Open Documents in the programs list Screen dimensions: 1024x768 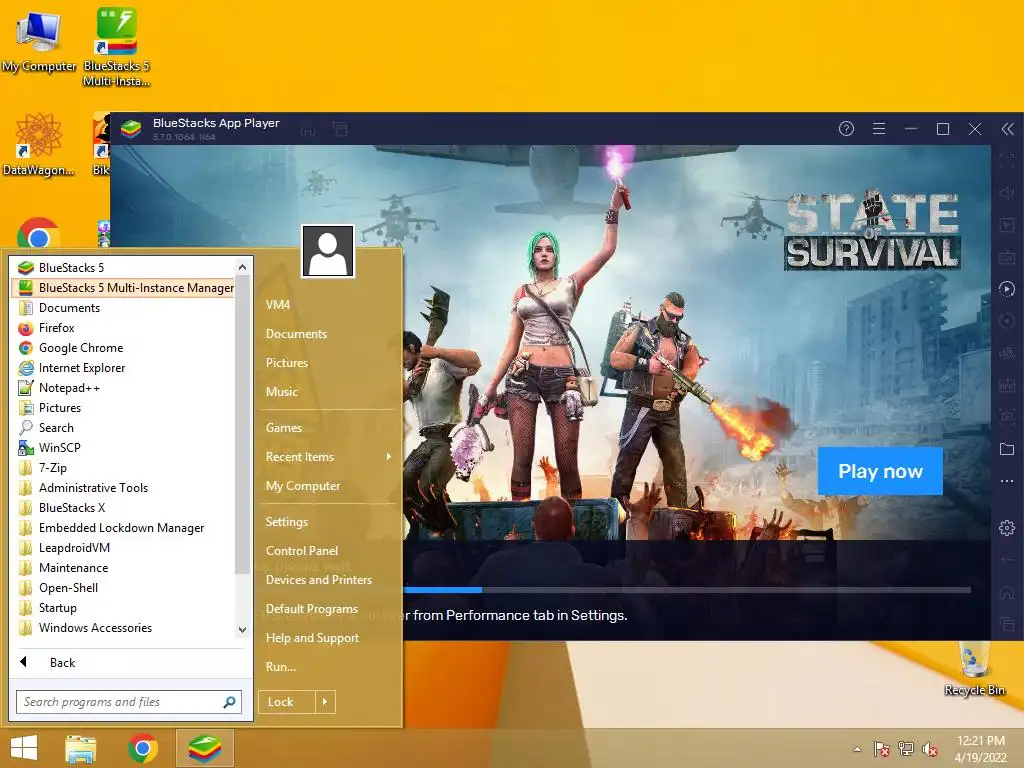(122, 308)
